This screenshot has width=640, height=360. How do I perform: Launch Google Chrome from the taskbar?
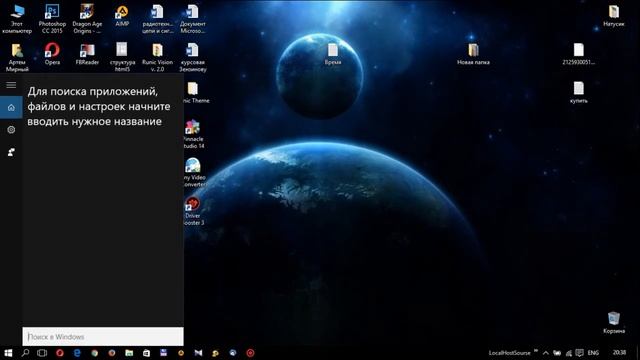coord(94,353)
